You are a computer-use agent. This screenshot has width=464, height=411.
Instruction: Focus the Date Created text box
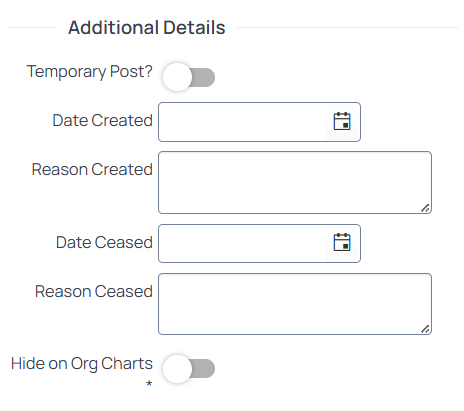(x=242, y=122)
